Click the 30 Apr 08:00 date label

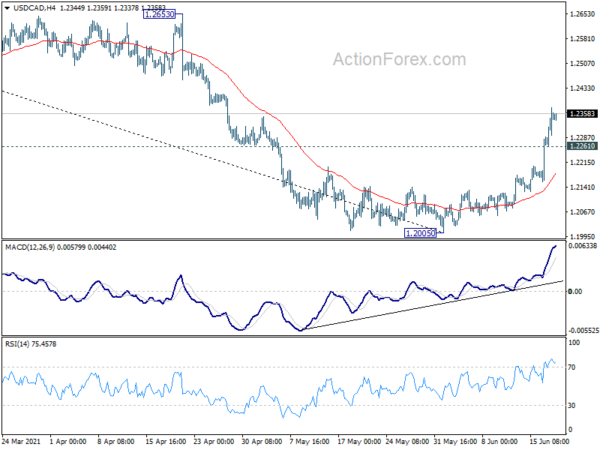click(x=262, y=442)
